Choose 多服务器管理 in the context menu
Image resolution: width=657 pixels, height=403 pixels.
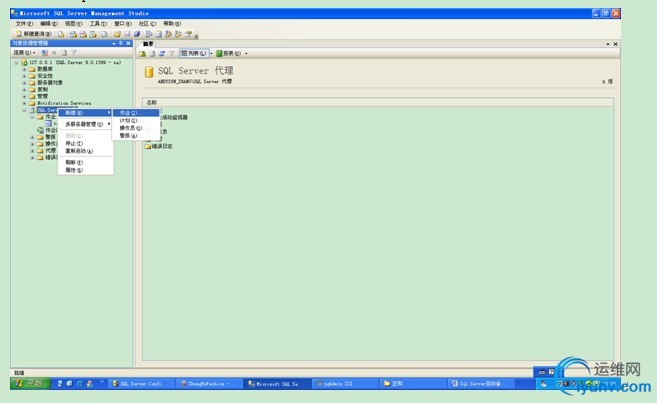85,124
